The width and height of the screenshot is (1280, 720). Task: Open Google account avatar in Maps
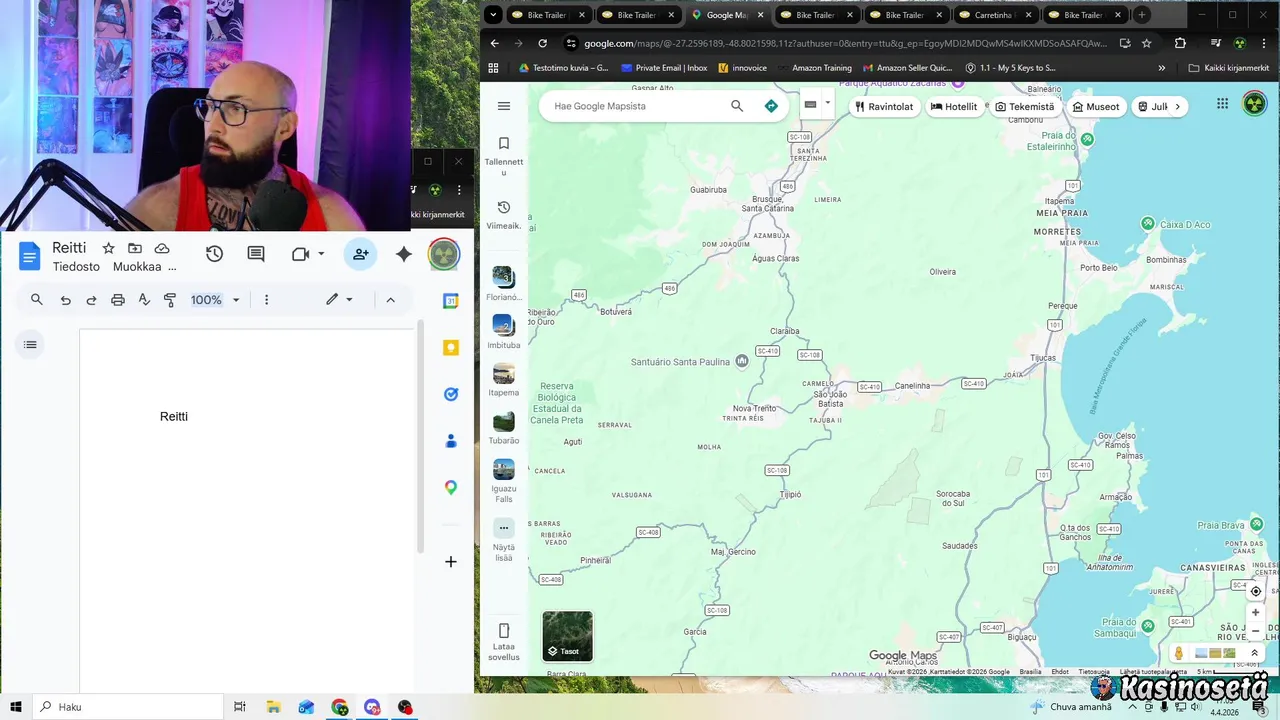[x=1254, y=104]
